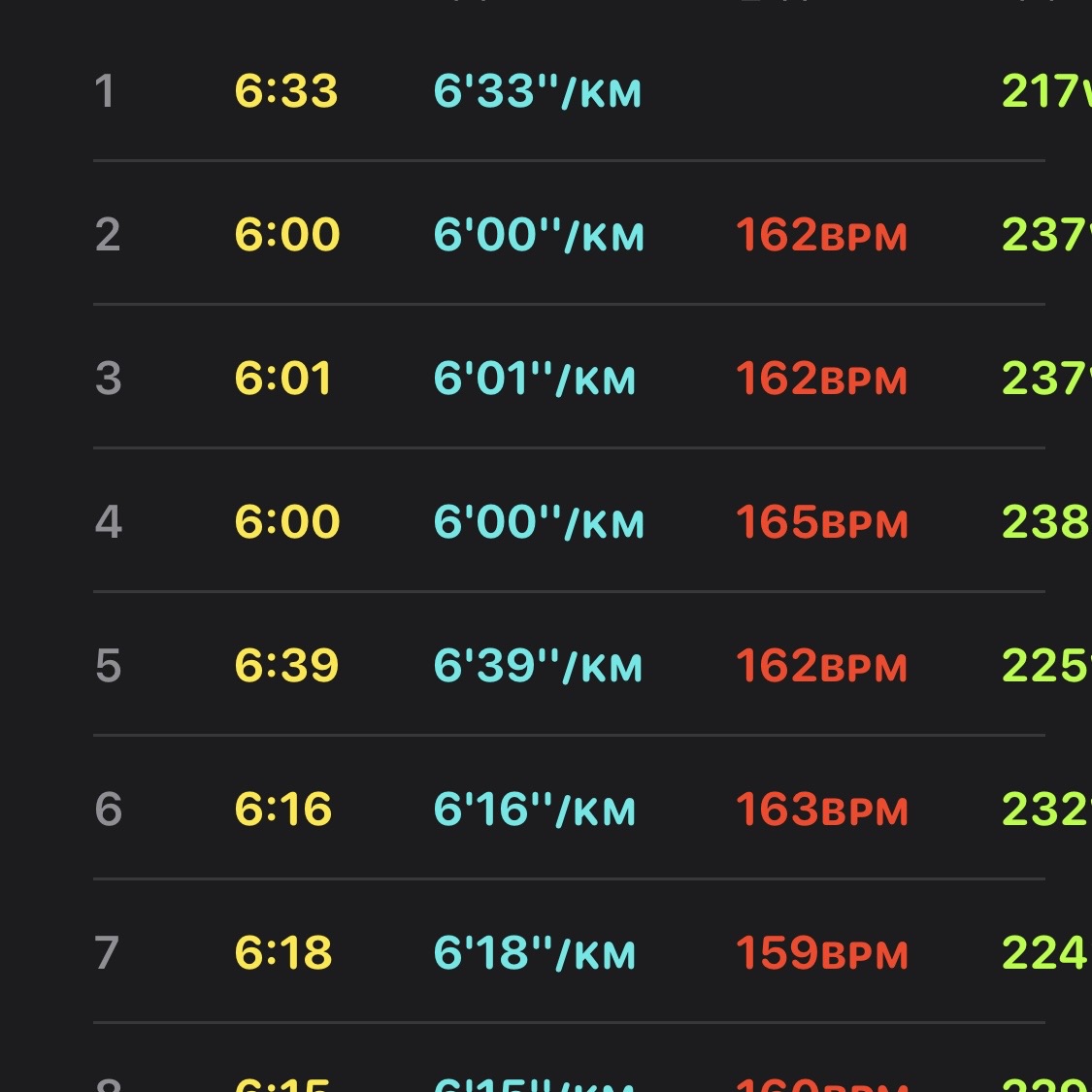The height and width of the screenshot is (1092, 1092).
Task: Tap heart rate 162BPM in split 2
Action: pyautogui.click(x=822, y=235)
